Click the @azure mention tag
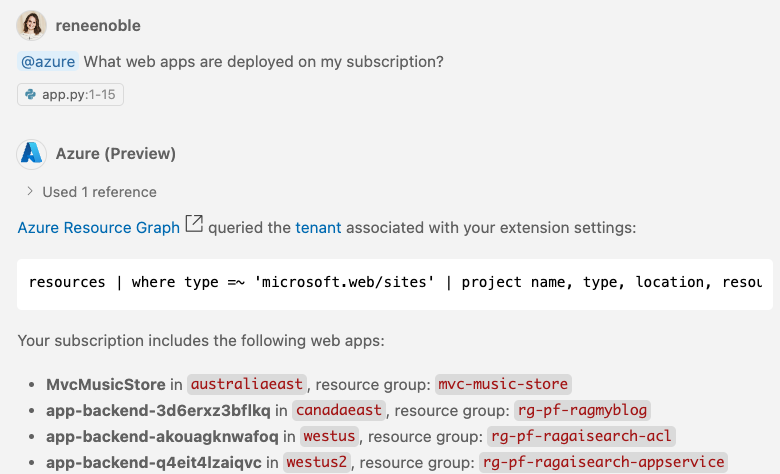This screenshot has height=474, width=780. 48,62
